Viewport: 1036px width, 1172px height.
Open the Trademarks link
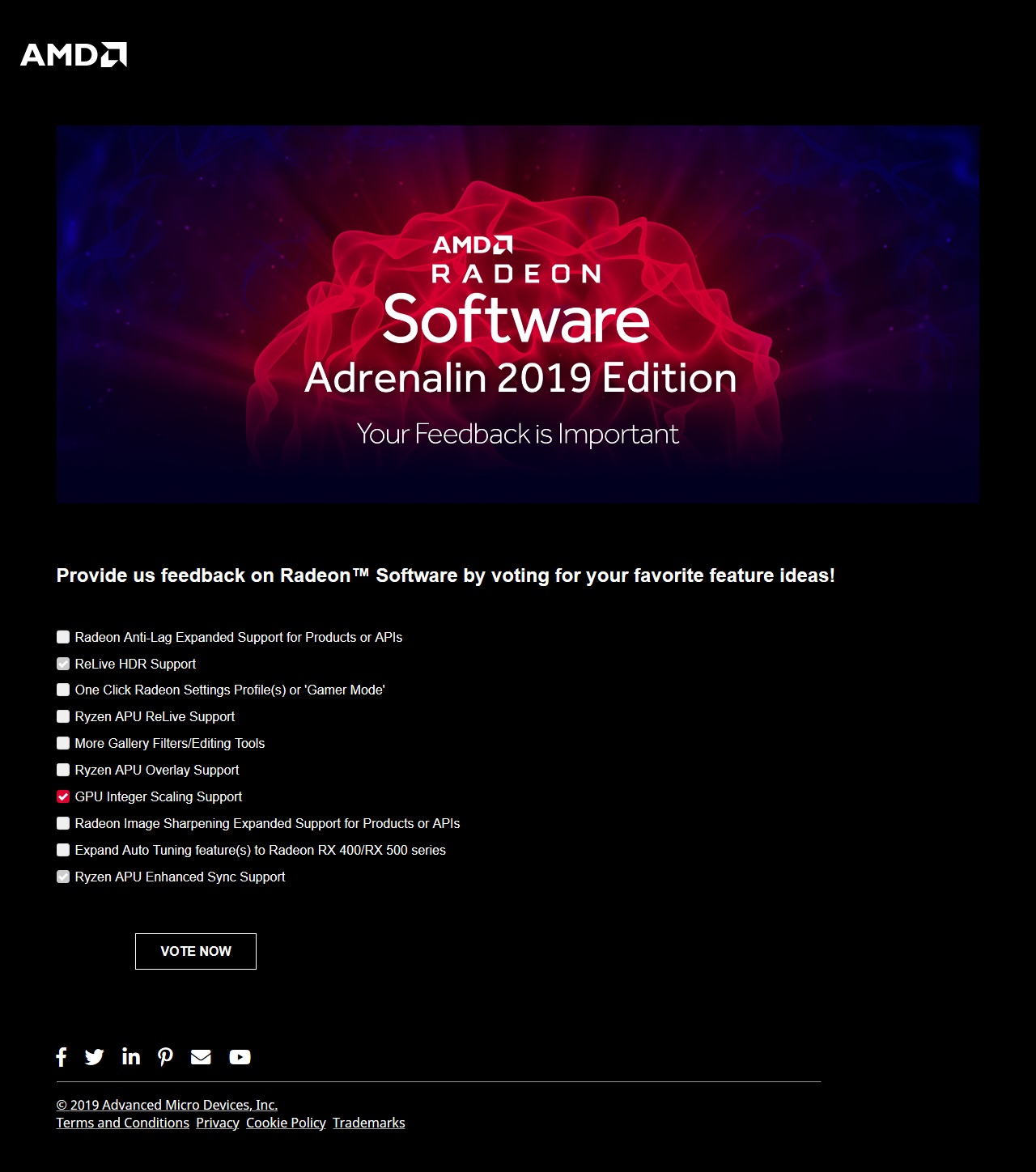click(x=369, y=1123)
